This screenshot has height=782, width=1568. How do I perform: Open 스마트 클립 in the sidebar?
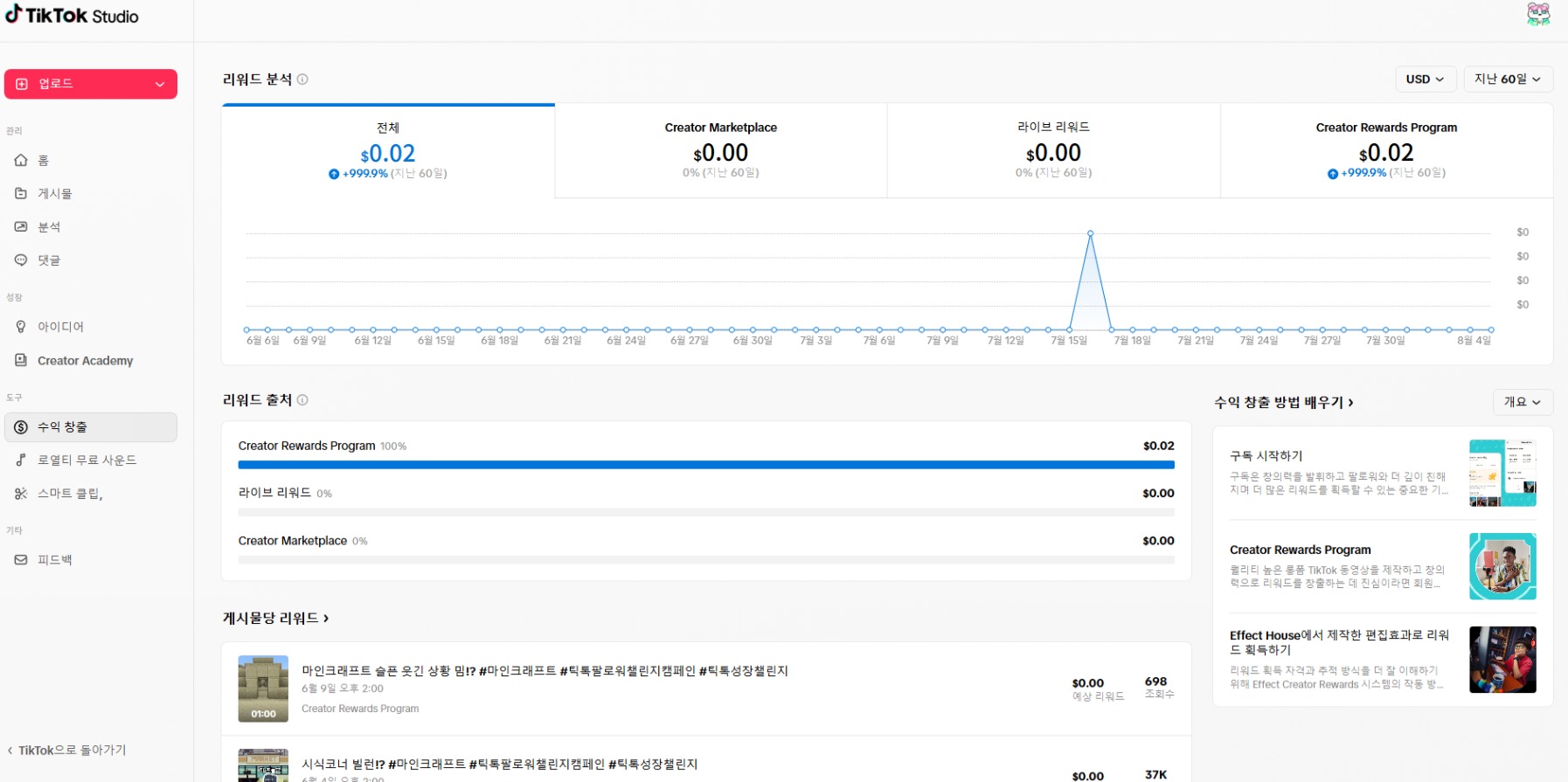click(x=91, y=494)
